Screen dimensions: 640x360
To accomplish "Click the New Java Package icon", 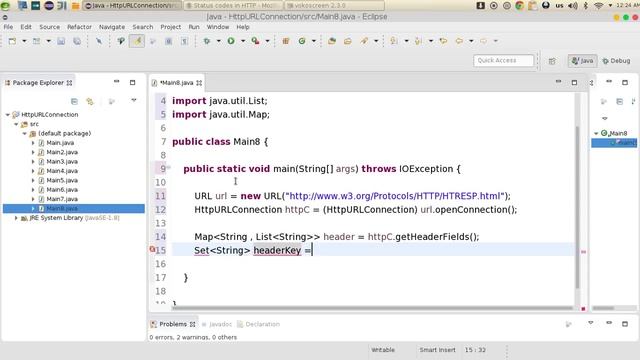I will tap(286, 41).
